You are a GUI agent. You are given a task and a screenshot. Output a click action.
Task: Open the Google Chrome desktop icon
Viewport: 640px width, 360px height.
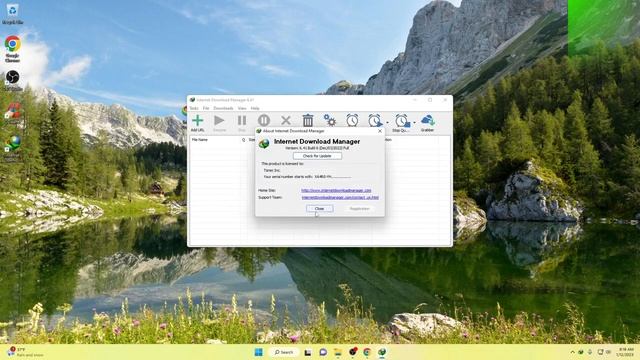point(13,49)
